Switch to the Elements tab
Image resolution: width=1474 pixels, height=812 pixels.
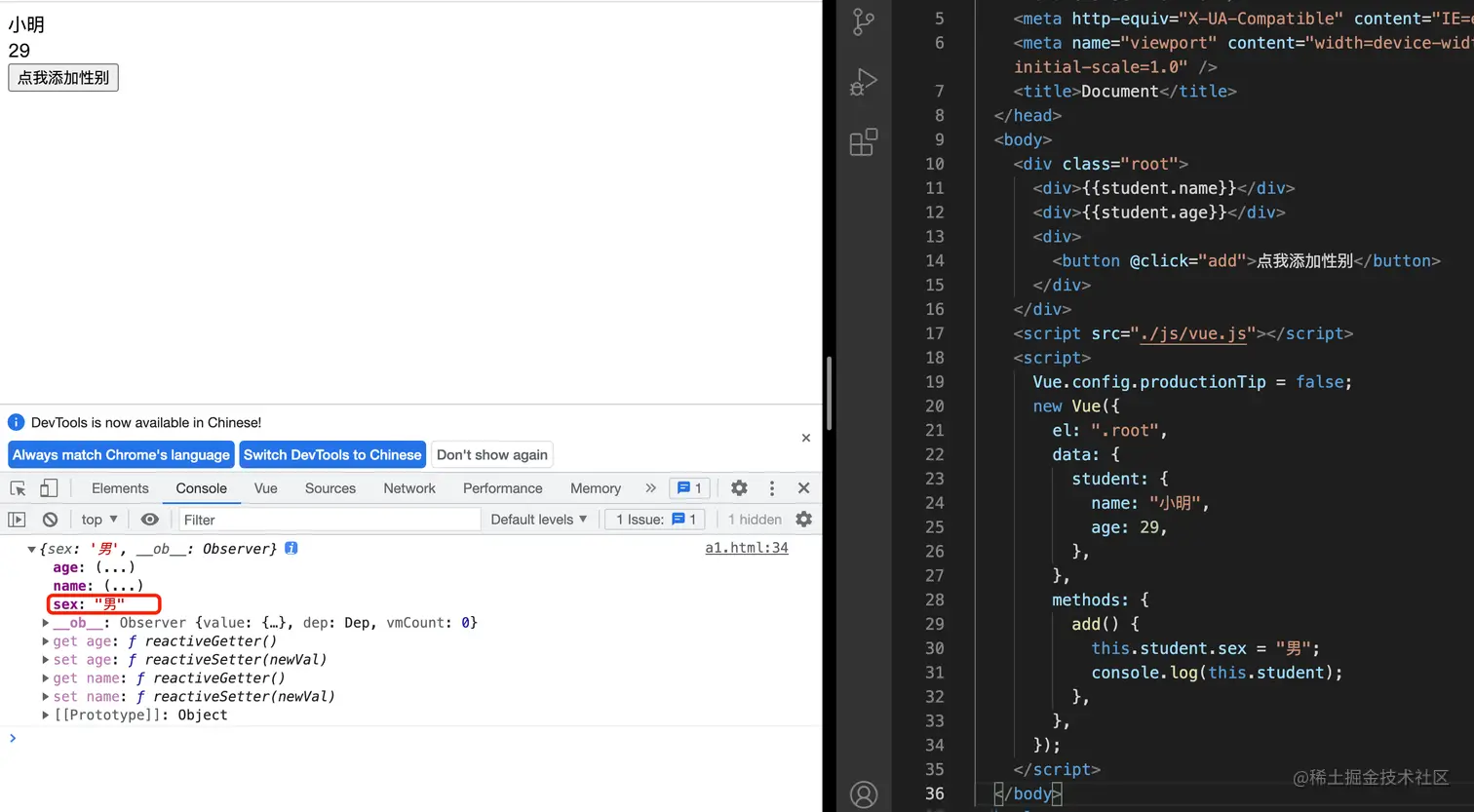tap(120, 488)
